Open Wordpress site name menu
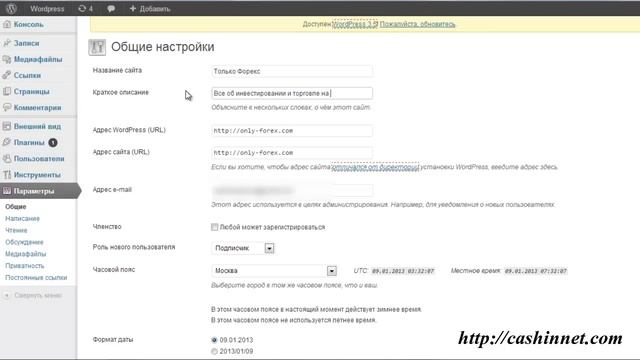The height and width of the screenshot is (360, 640). click(x=47, y=9)
